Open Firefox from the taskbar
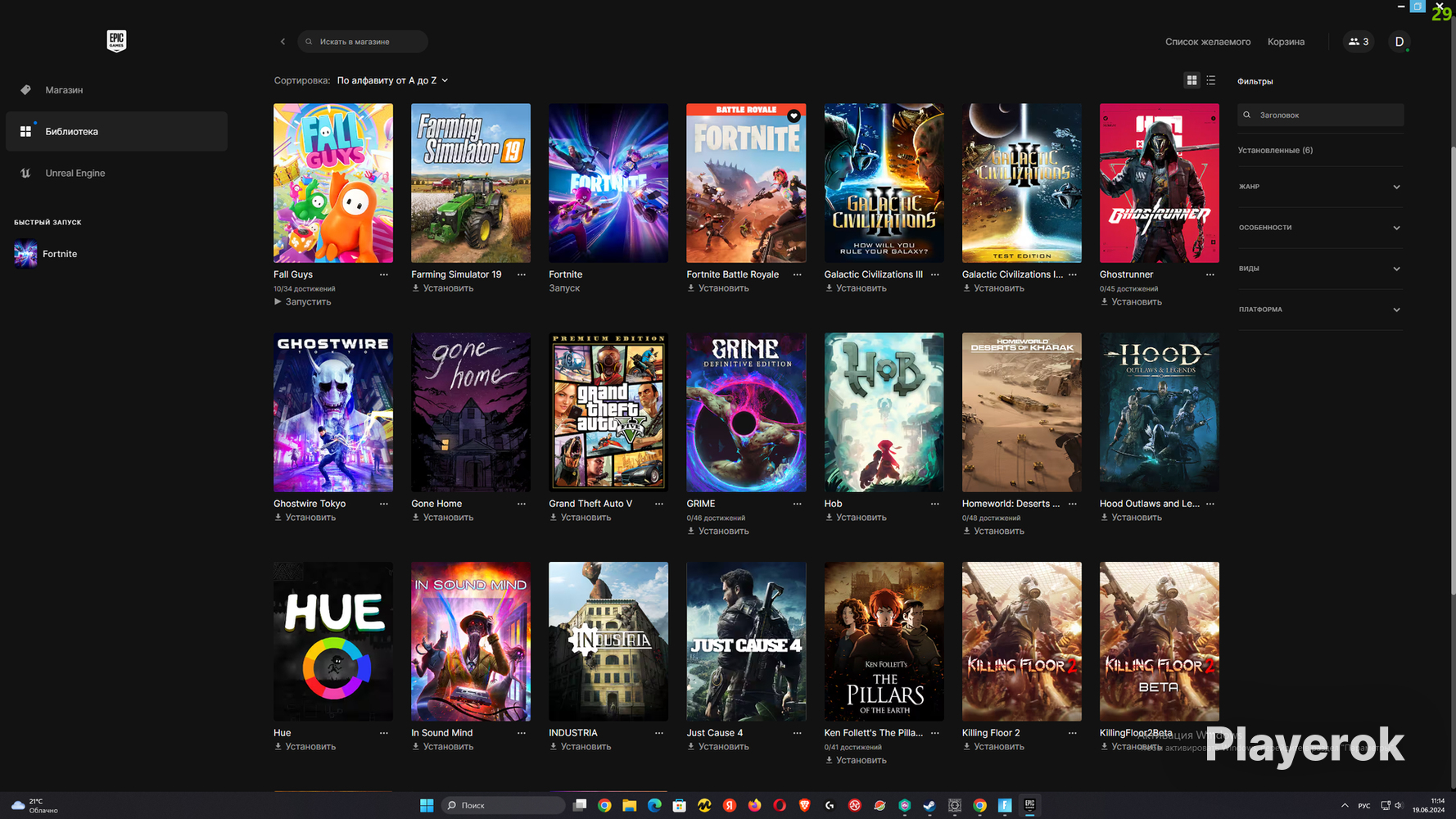The height and width of the screenshot is (819, 1456). (754, 805)
